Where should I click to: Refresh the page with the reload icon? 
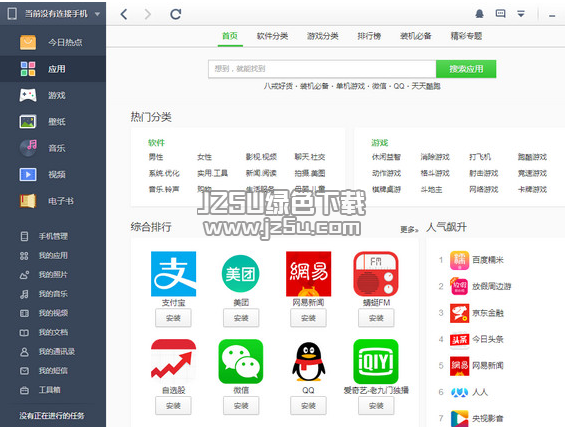(175, 14)
